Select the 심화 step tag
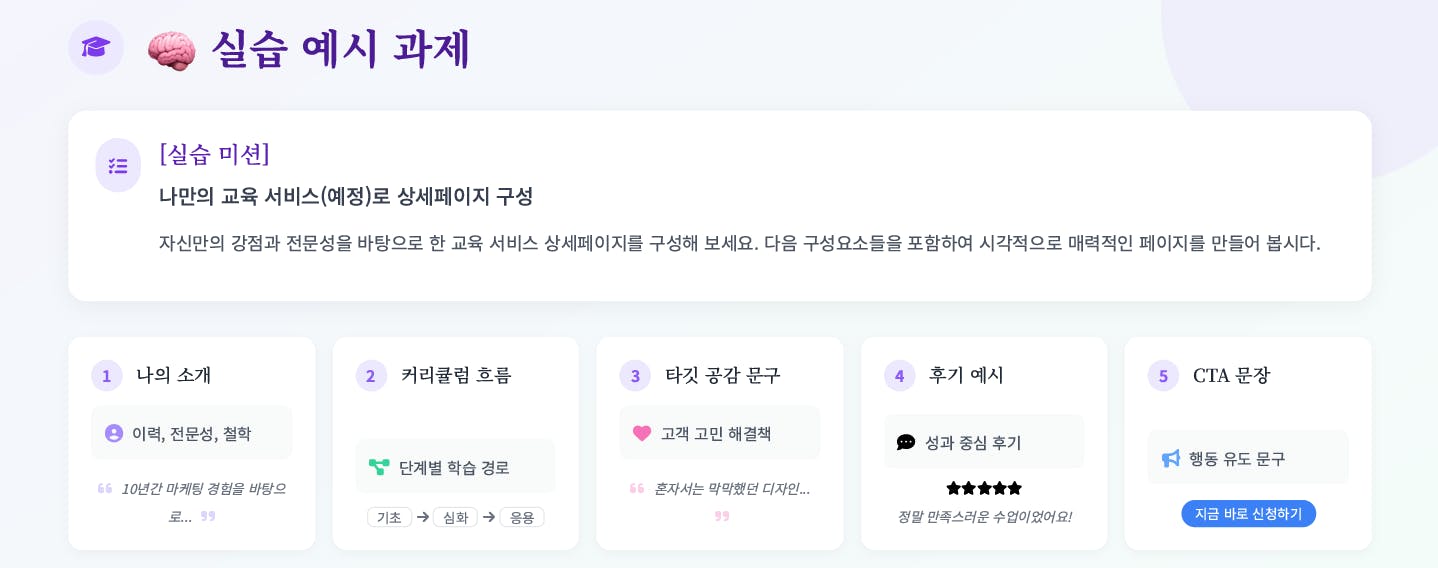This screenshot has height=568, width=1438. (455, 517)
